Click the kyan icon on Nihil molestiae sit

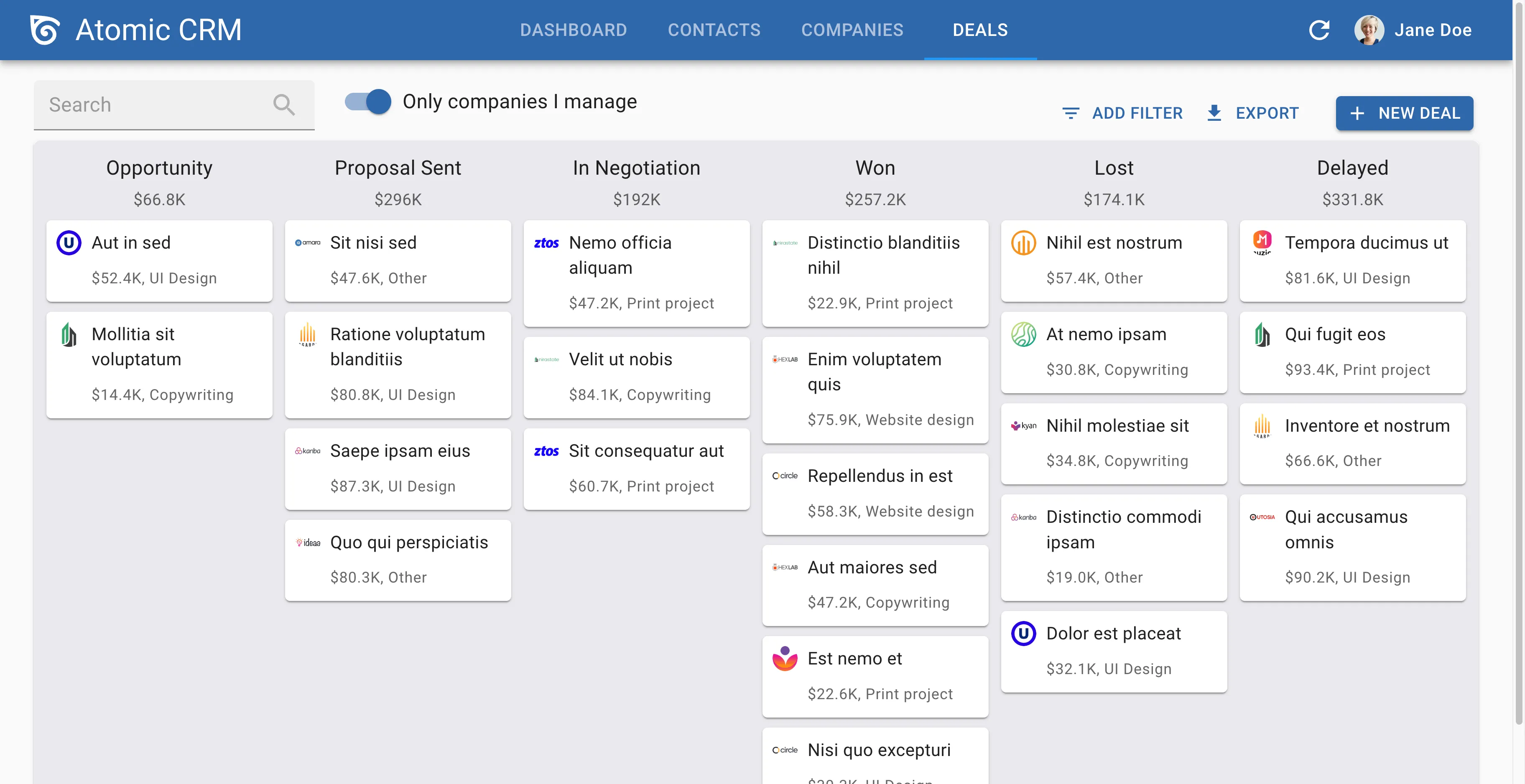tap(1024, 425)
